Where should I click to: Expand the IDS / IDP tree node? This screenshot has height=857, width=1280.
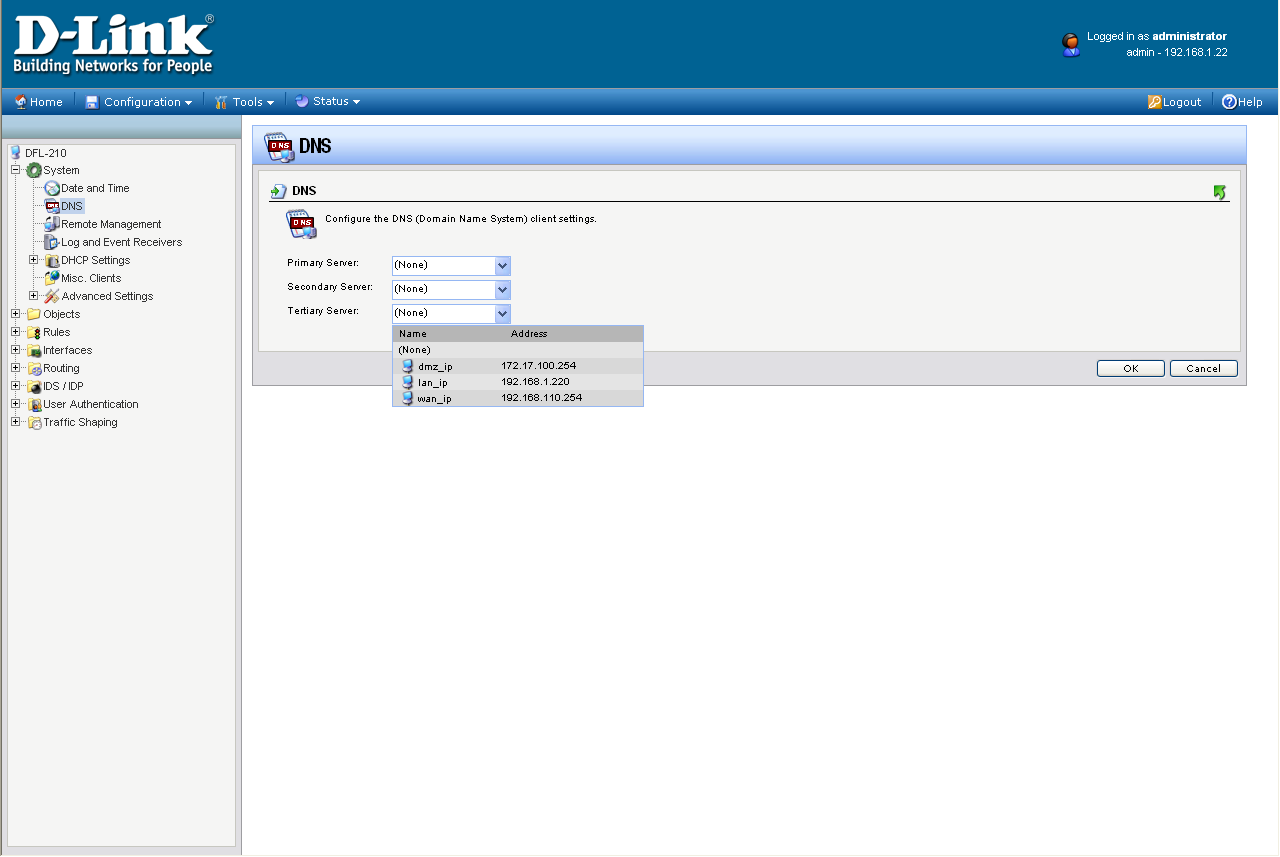16,386
